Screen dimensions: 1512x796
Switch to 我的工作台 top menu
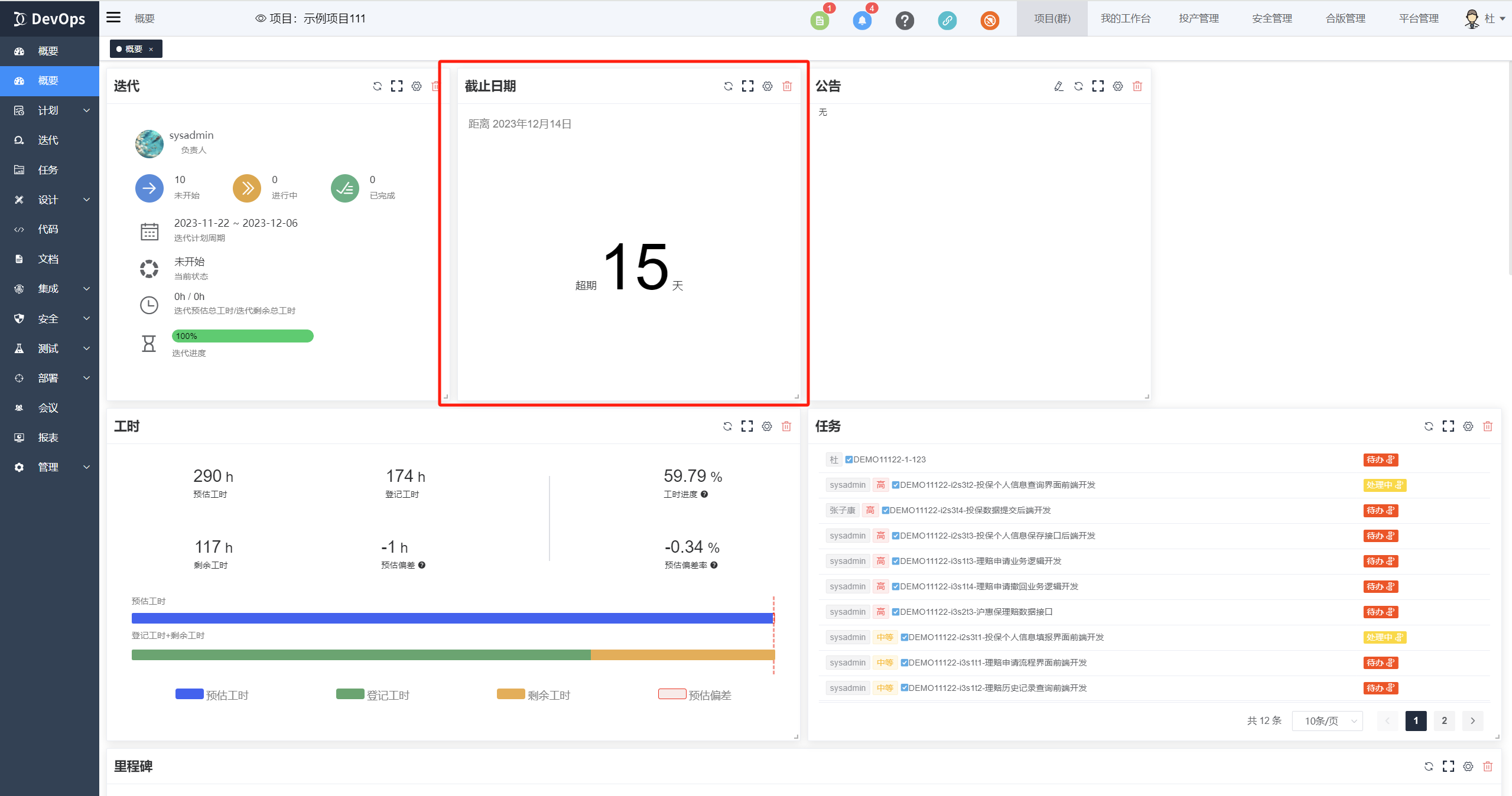(x=1125, y=18)
